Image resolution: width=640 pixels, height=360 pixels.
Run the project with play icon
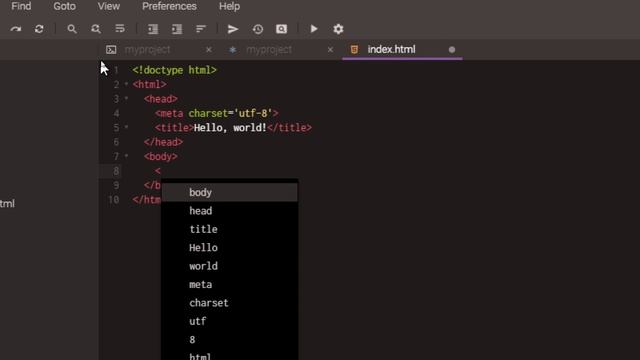[x=314, y=29]
